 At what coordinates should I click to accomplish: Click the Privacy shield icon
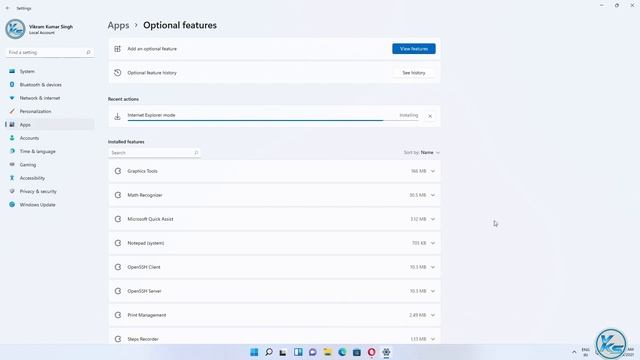[x=12, y=191]
